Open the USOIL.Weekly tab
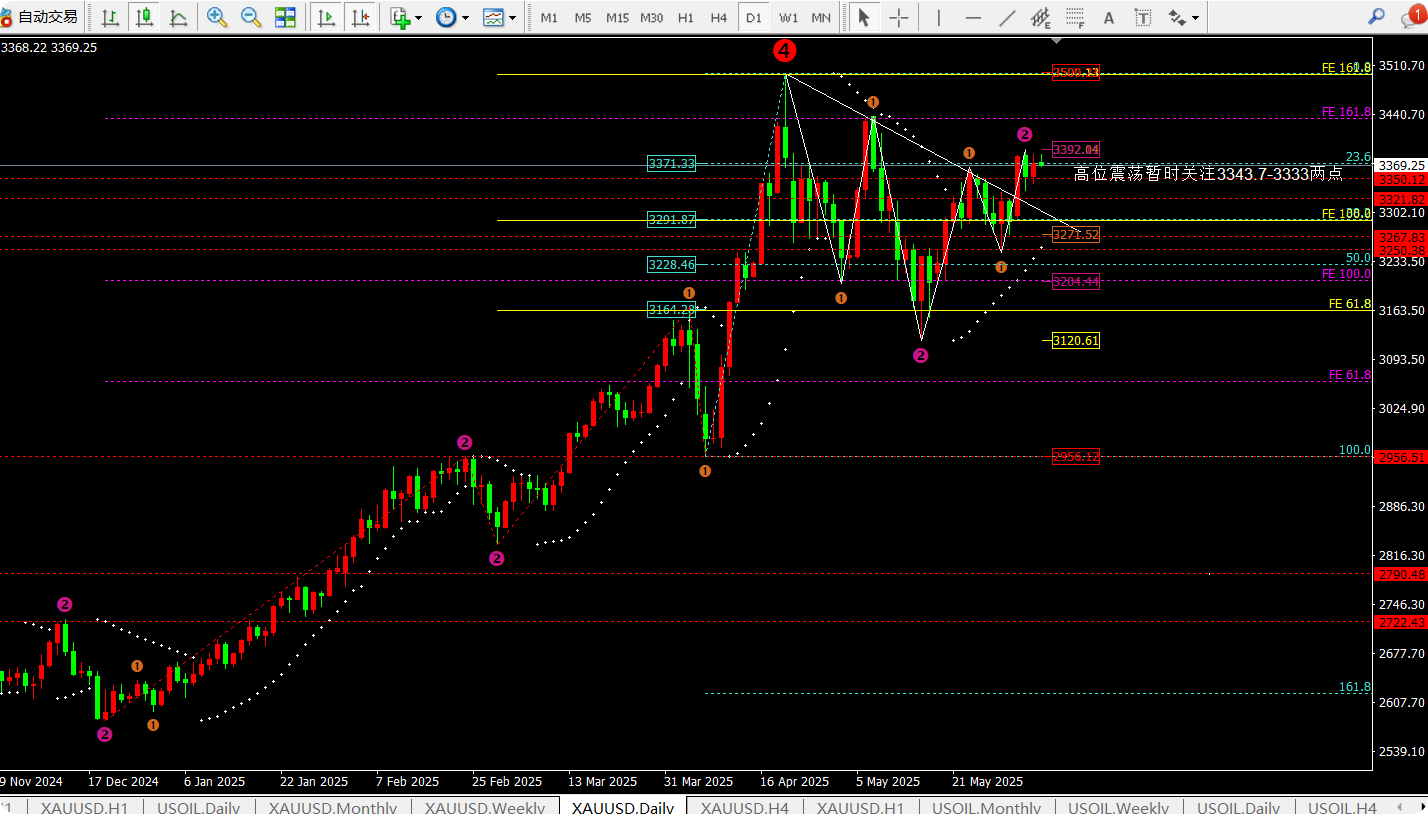 (x=1119, y=807)
